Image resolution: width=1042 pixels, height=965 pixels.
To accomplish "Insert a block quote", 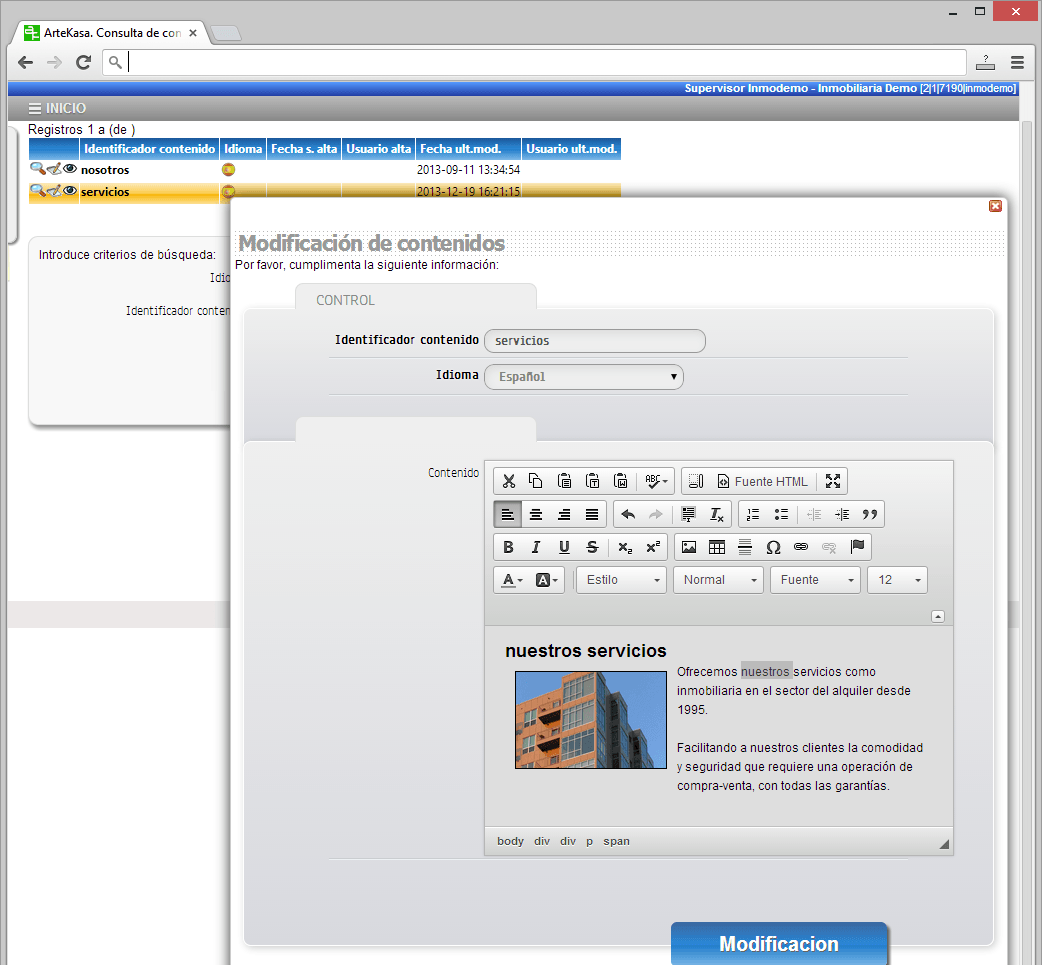I will (870, 514).
